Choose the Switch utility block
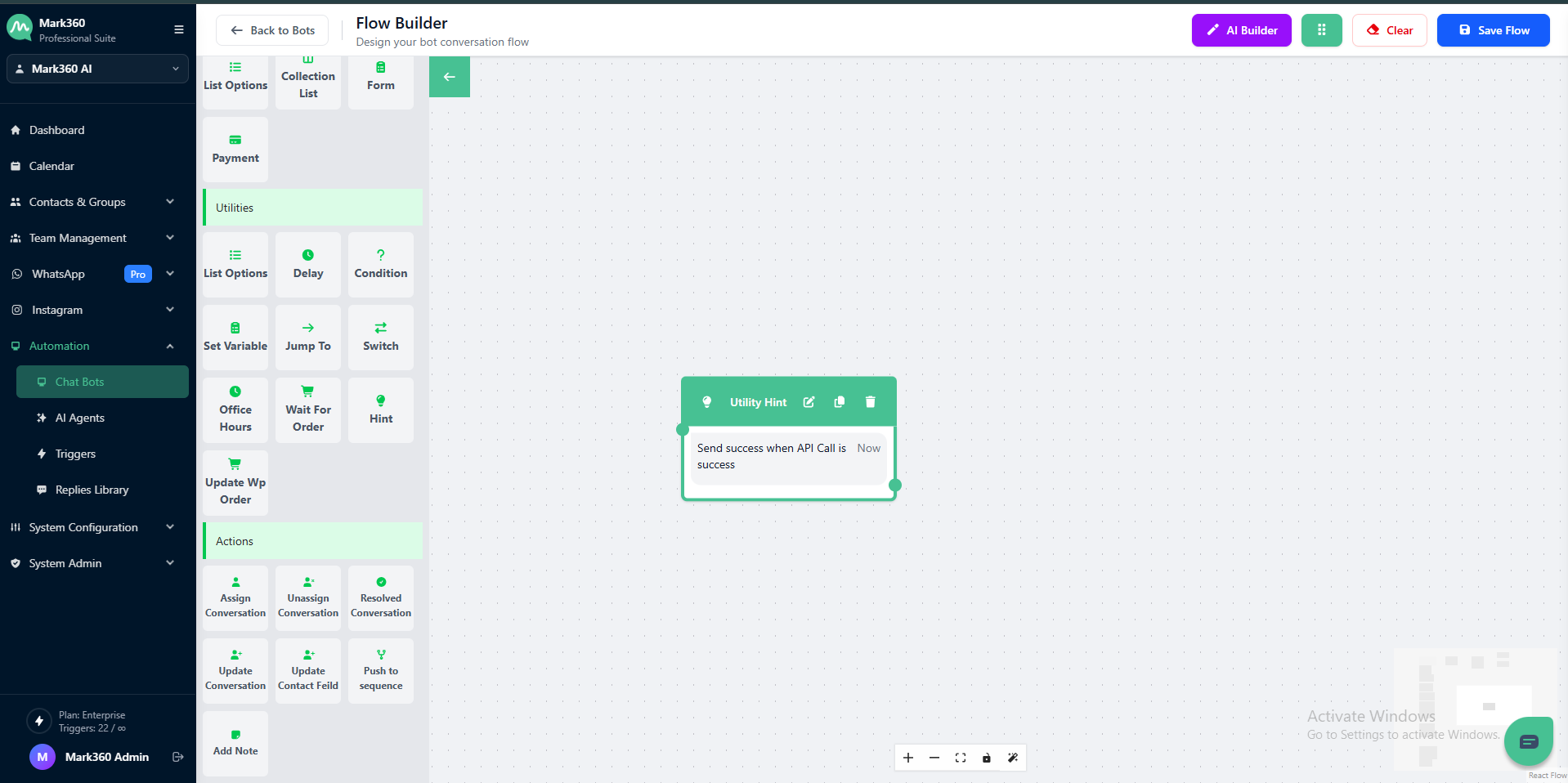This screenshot has width=1568, height=783. 380,338
